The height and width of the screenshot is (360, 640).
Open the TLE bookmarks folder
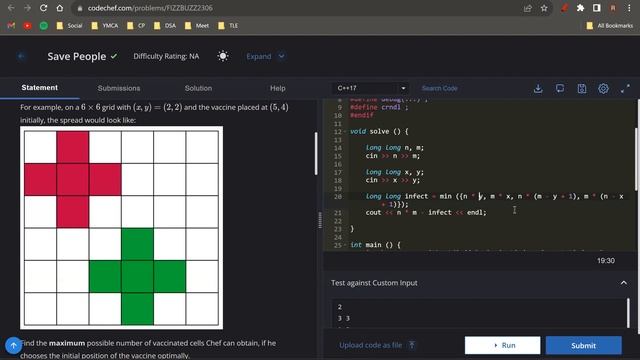[228, 26]
